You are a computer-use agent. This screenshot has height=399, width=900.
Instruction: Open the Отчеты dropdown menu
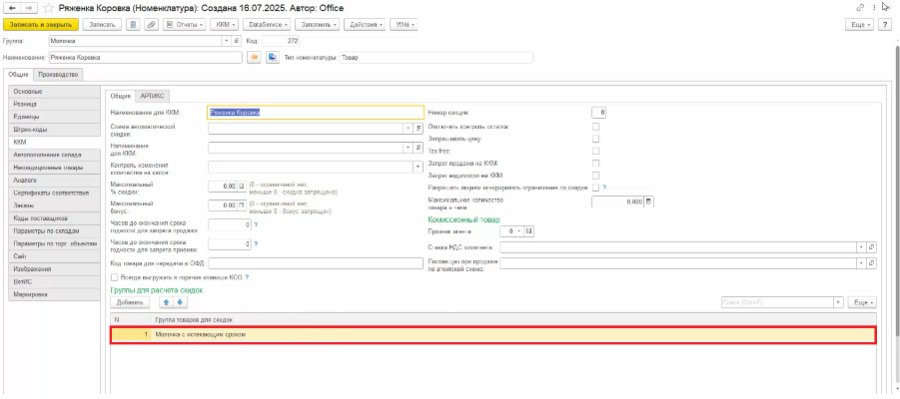(x=184, y=25)
